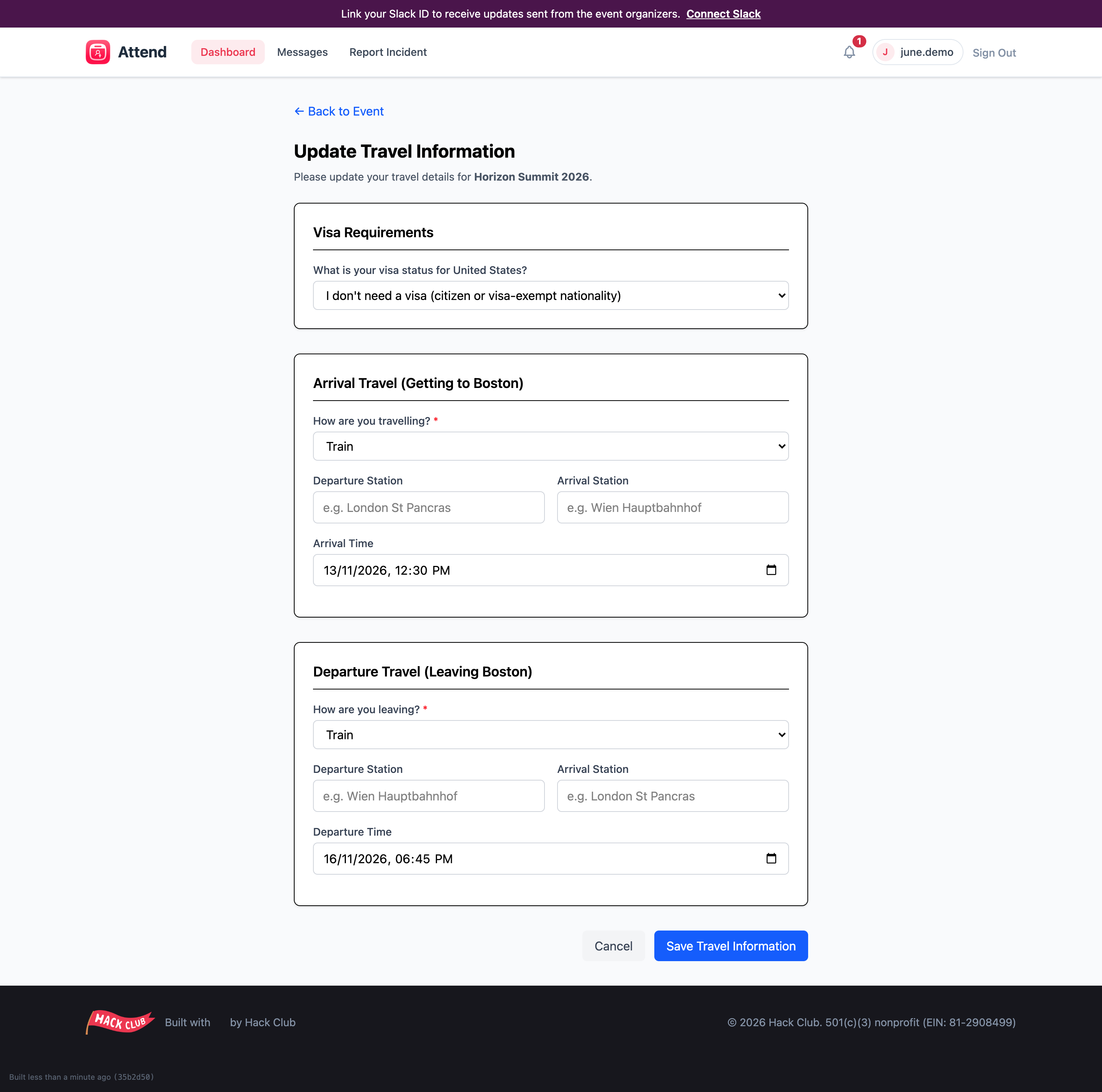Click the red notification count badge

(x=859, y=41)
